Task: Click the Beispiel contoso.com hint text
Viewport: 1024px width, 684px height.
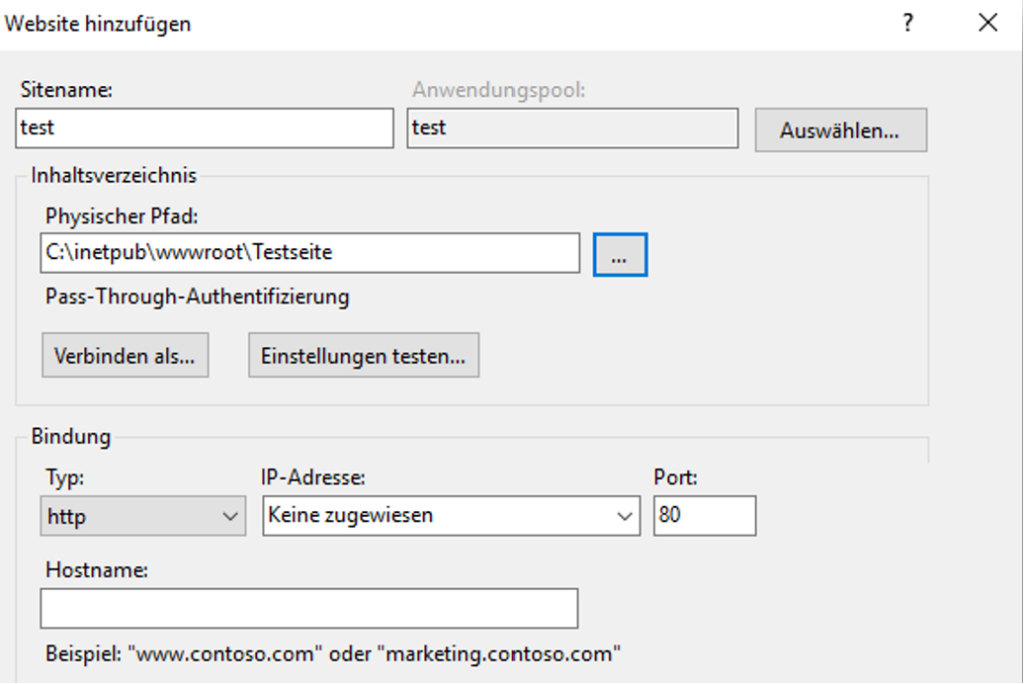Action: click(333, 655)
